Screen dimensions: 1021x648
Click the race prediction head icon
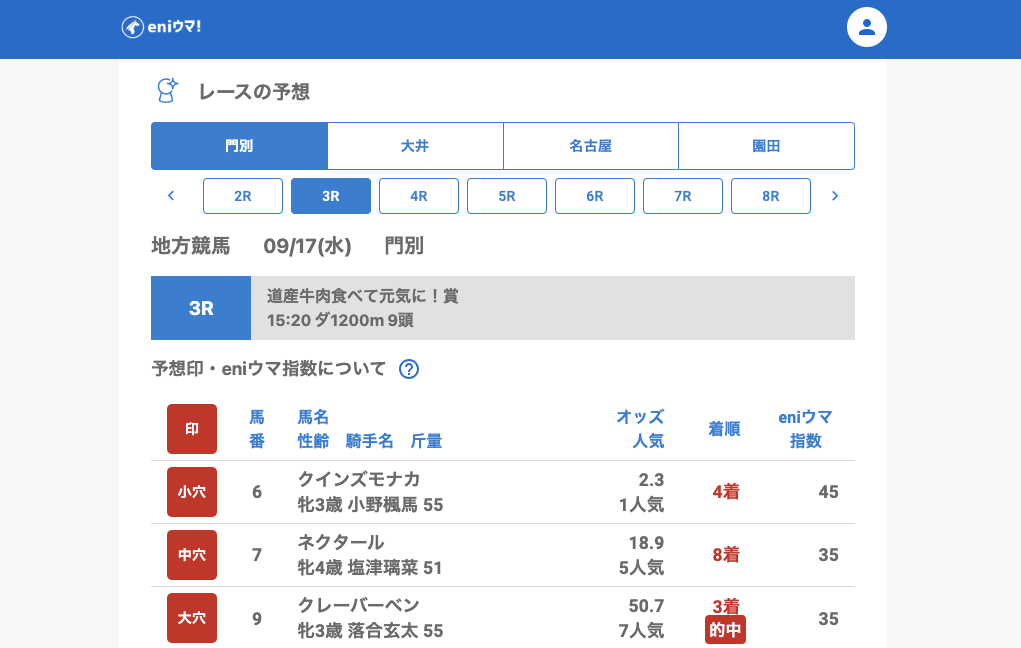[x=167, y=91]
